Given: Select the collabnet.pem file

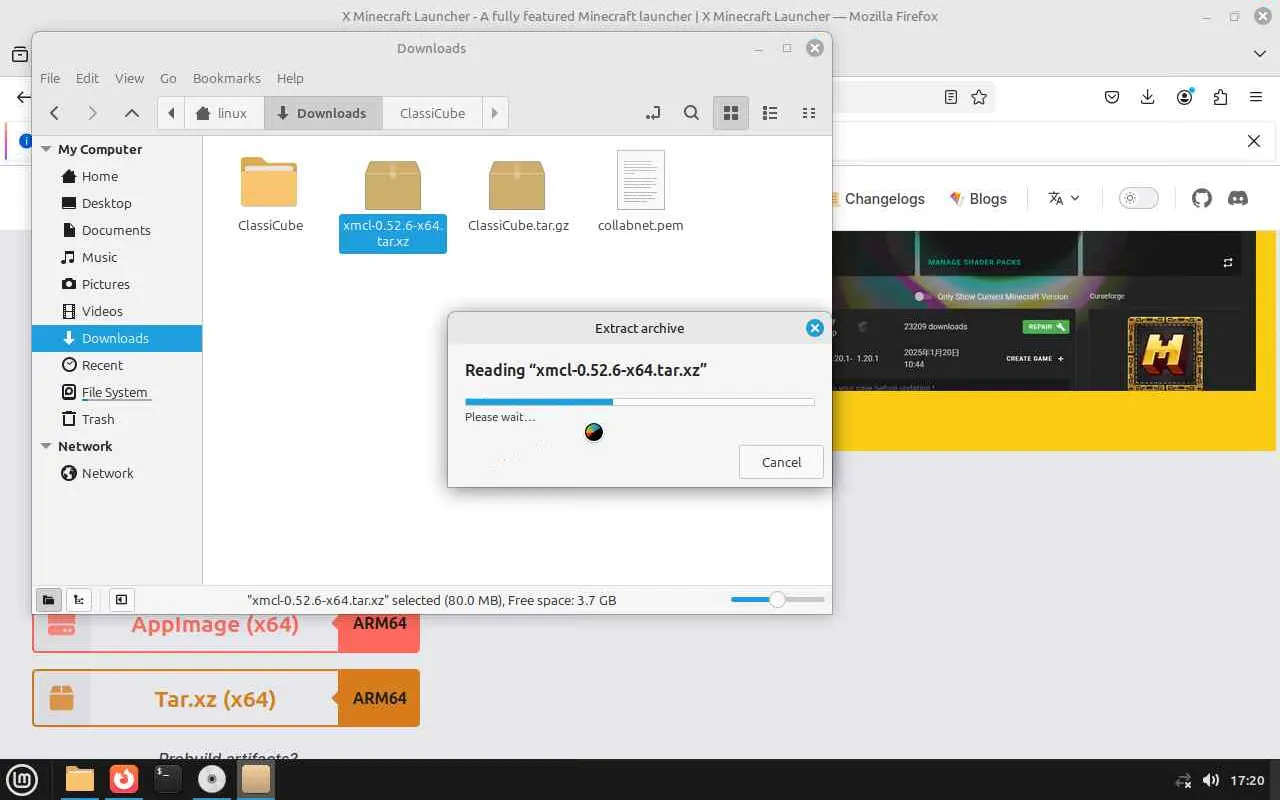Looking at the screenshot, I should 640,193.
